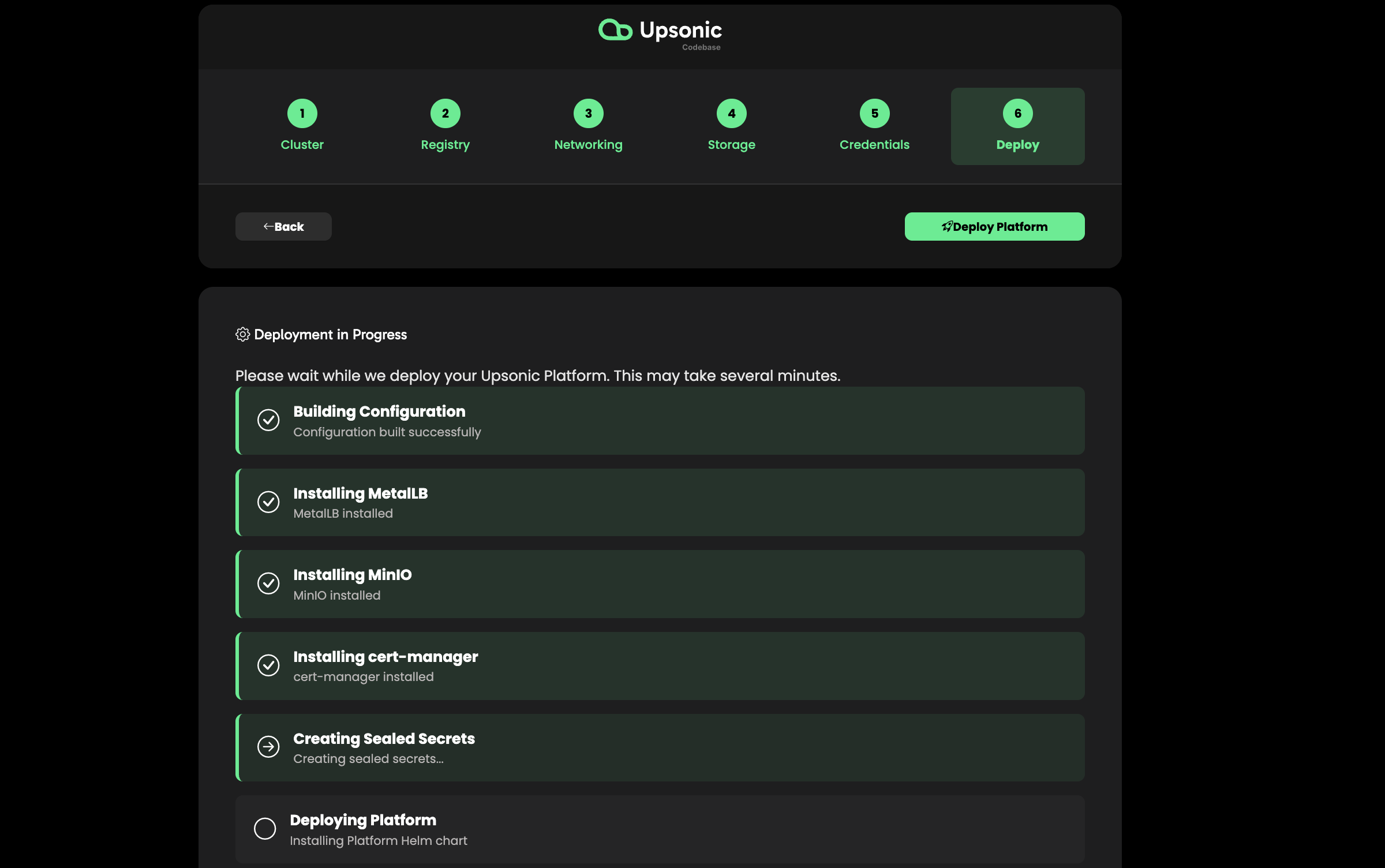1385x868 pixels.
Task: Click the arrow icon for Creating Sealed Secrets
Action: 268,747
